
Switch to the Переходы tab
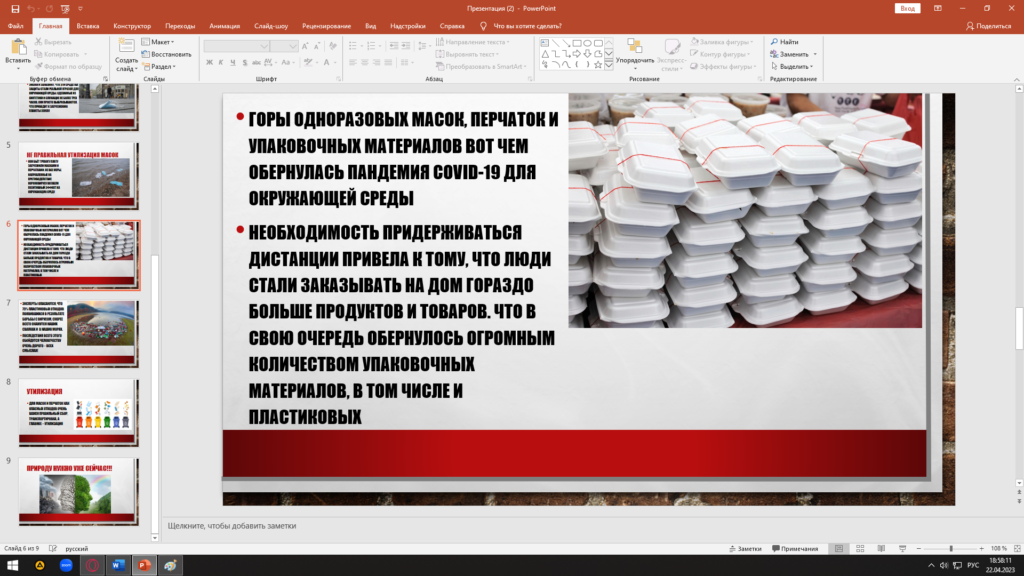click(180, 26)
